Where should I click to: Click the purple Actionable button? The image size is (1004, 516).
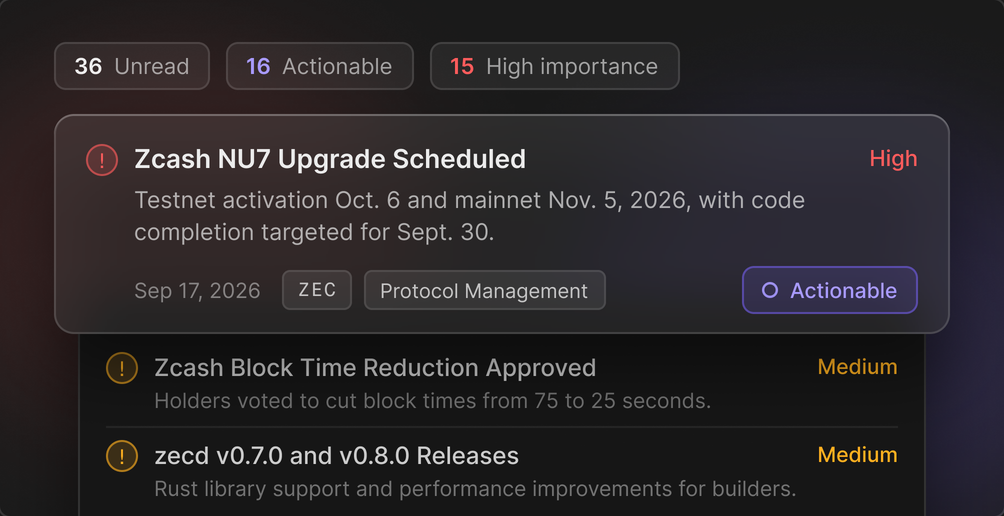pyautogui.click(x=830, y=290)
